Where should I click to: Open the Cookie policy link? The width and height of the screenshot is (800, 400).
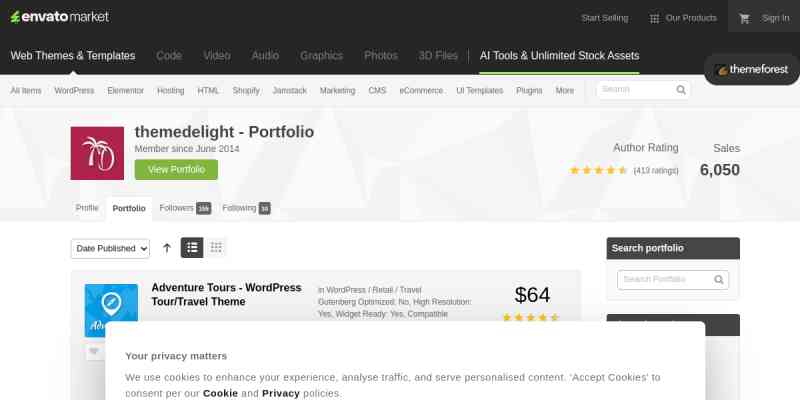(x=220, y=393)
